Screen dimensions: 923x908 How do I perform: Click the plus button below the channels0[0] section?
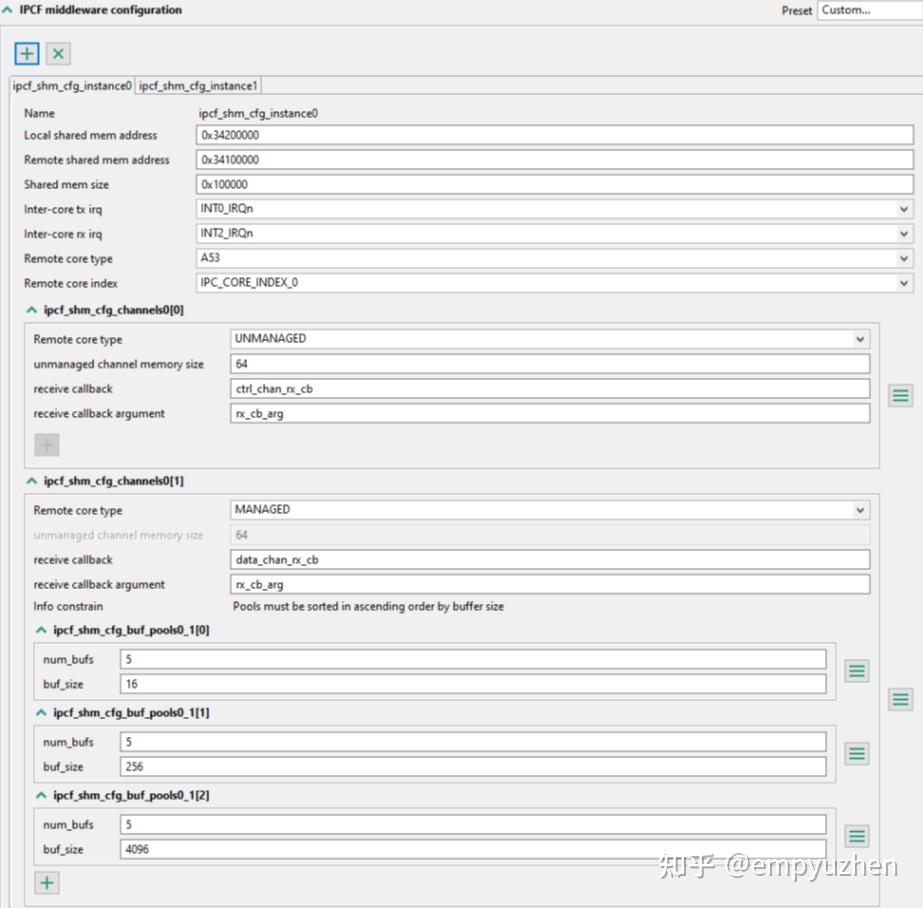pos(48,444)
